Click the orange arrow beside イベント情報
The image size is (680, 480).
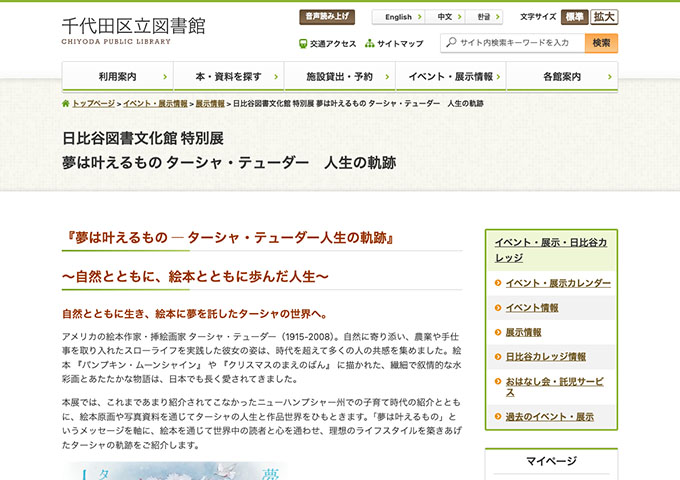click(498, 308)
